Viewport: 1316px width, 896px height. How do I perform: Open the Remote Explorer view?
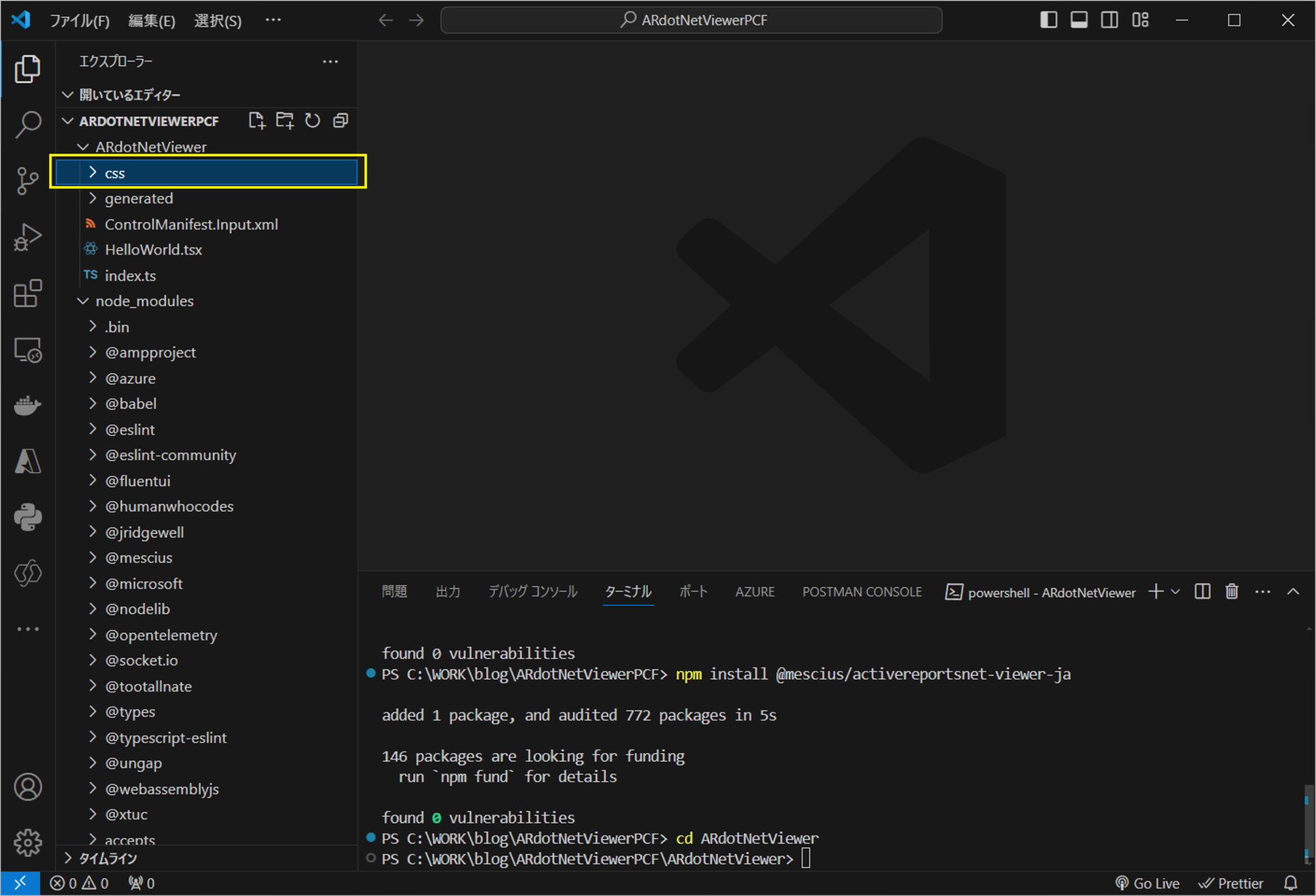click(x=27, y=350)
